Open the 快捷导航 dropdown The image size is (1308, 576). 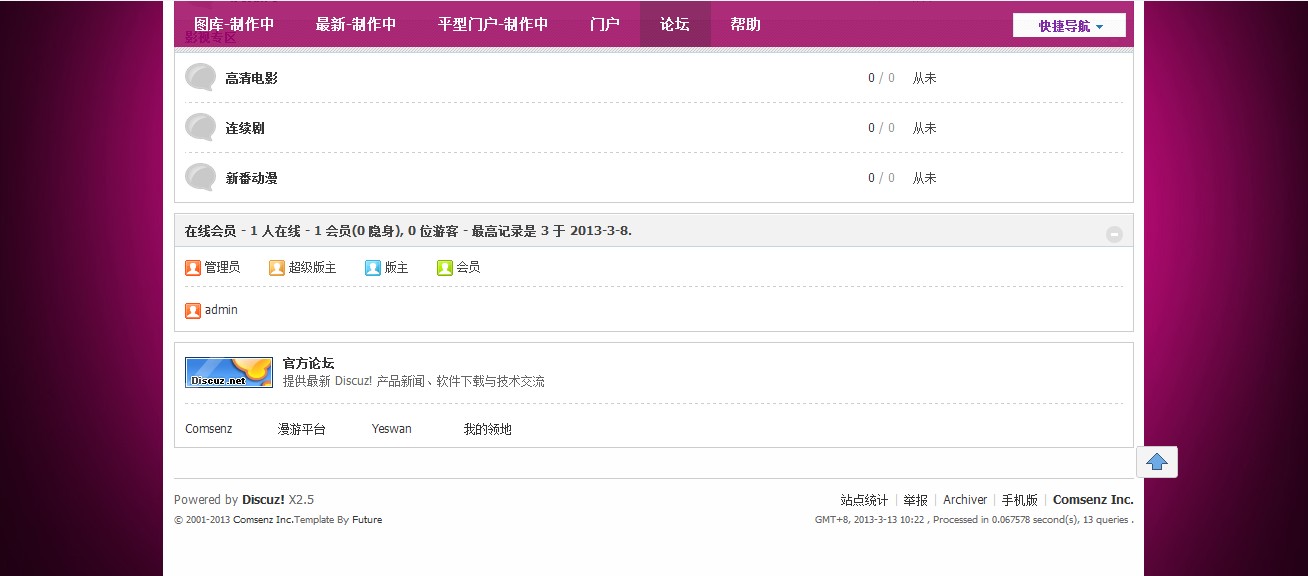pyautogui.click(x=1069, y=25)
